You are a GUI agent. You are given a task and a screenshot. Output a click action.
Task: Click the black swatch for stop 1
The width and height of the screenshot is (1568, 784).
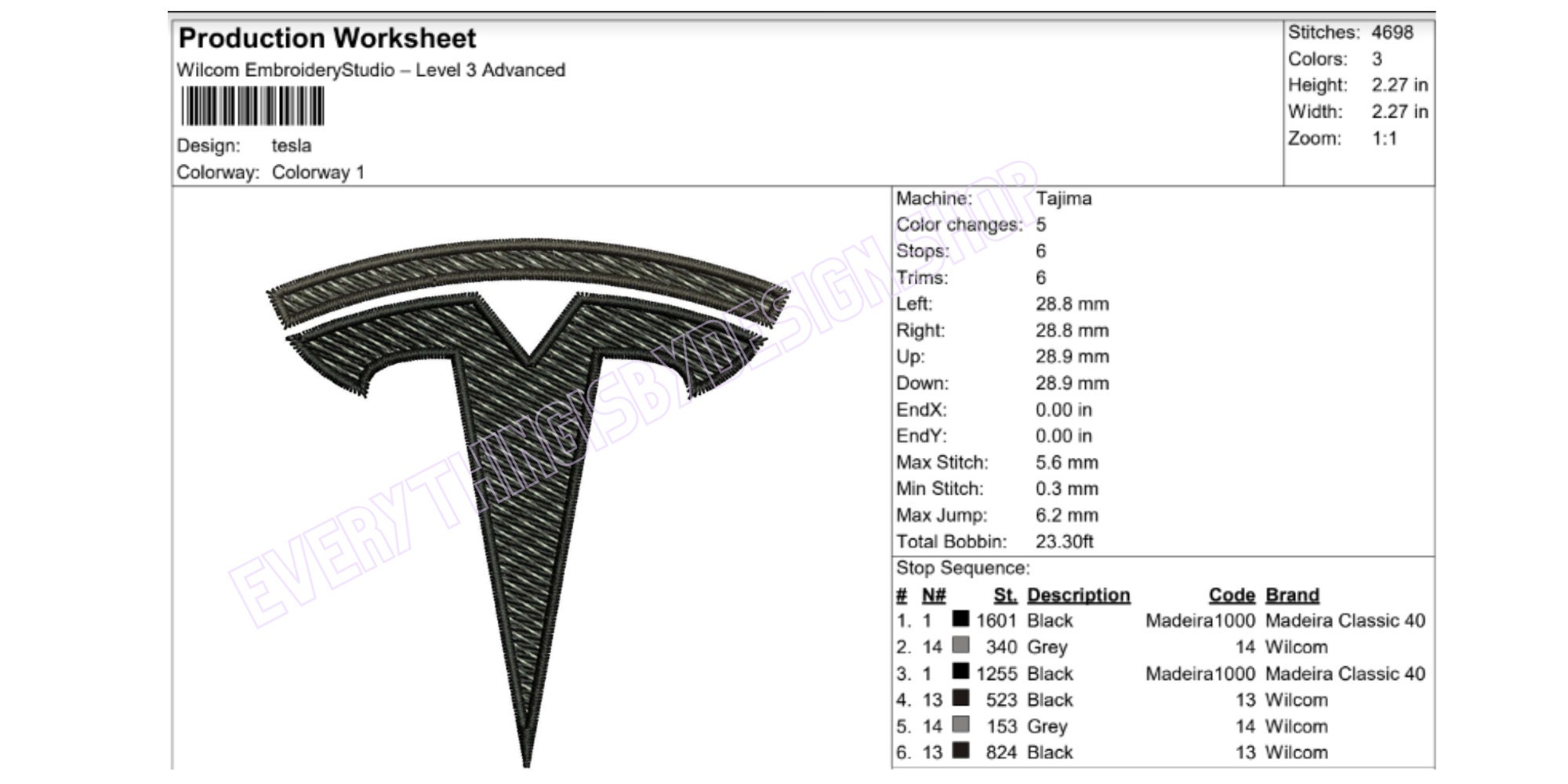(x=960, y=620)
